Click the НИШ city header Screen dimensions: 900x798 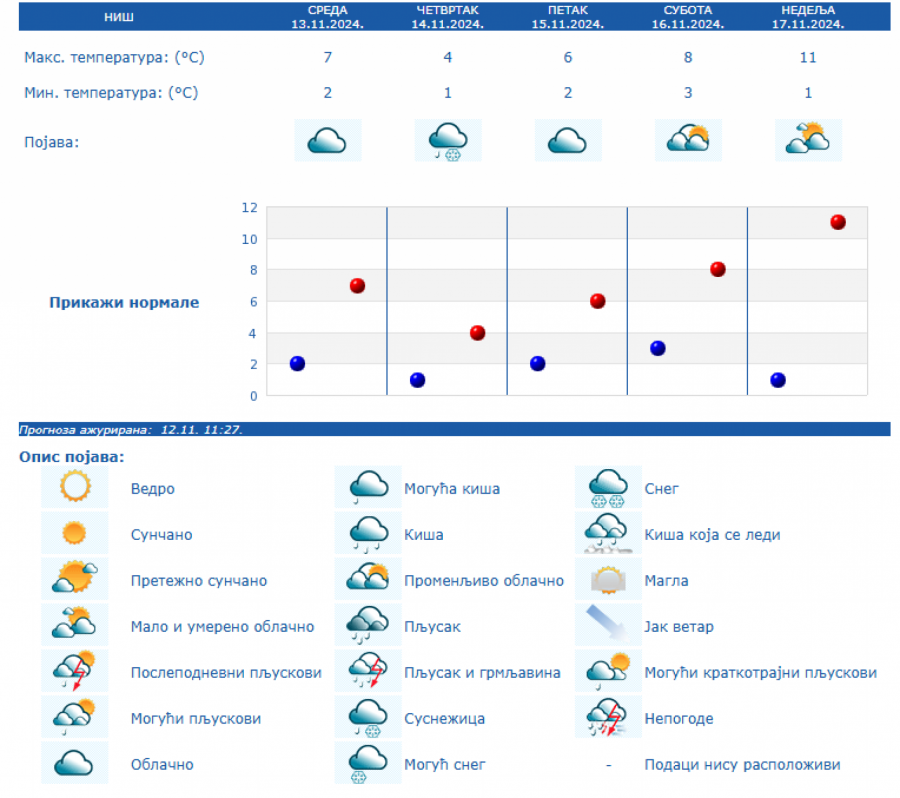click(x=122, y=17)
